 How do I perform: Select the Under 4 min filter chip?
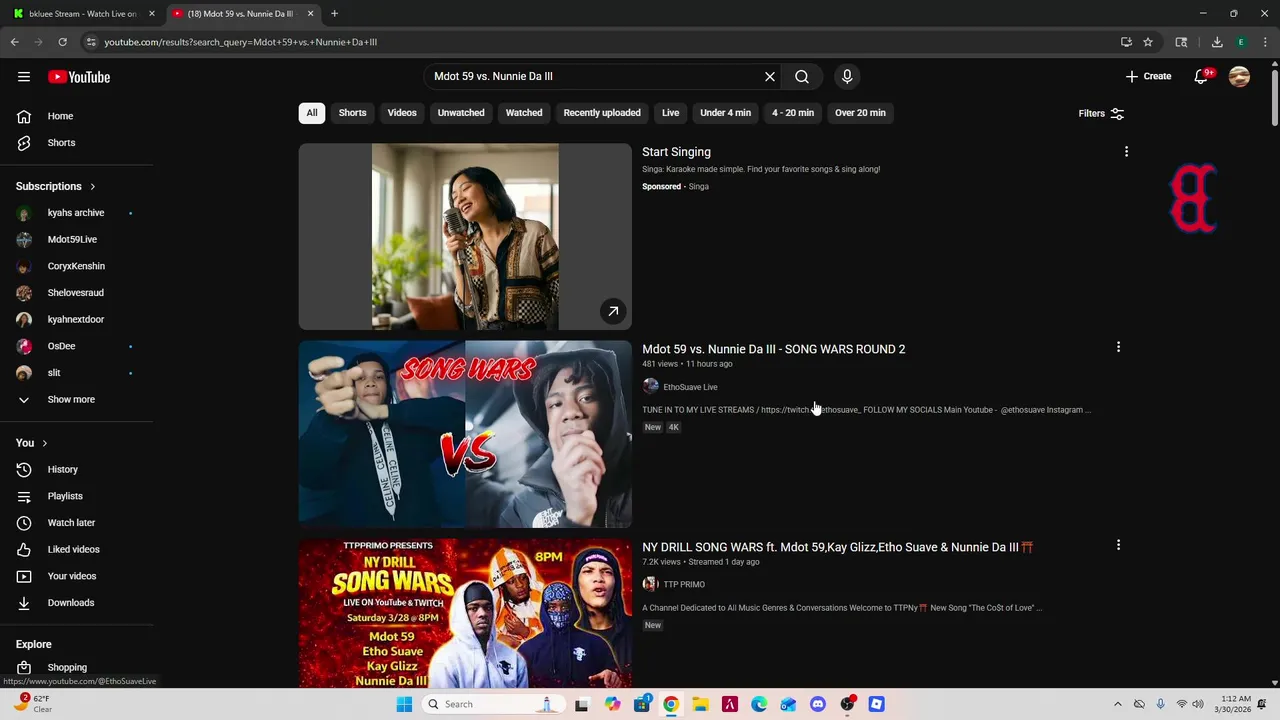click(x=725, y=113)
